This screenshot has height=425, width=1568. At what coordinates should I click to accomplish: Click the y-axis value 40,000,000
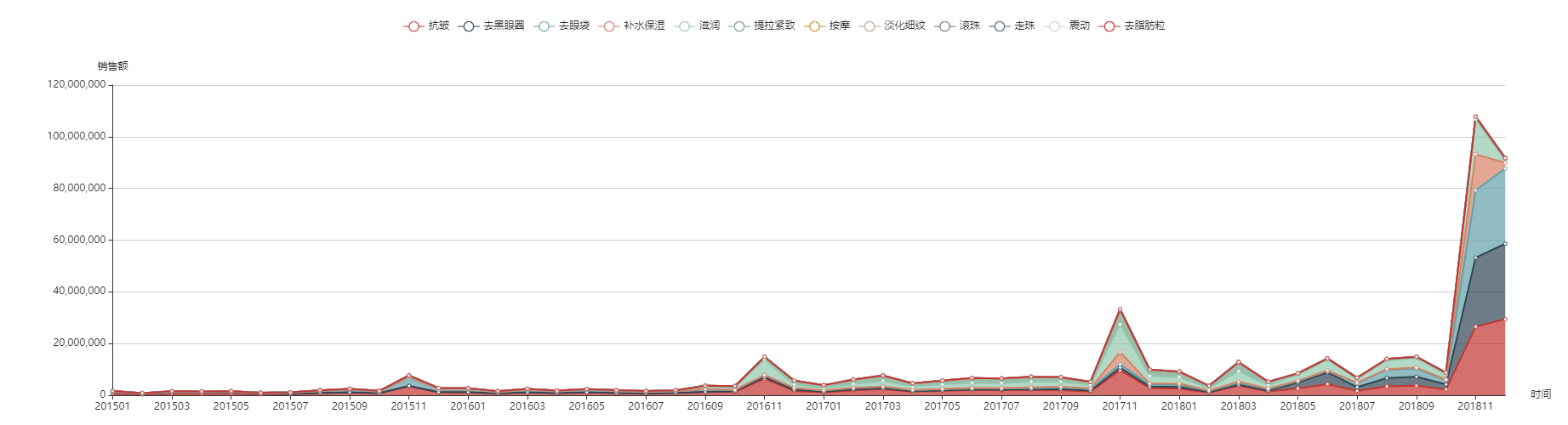click(x=79, y=291)
